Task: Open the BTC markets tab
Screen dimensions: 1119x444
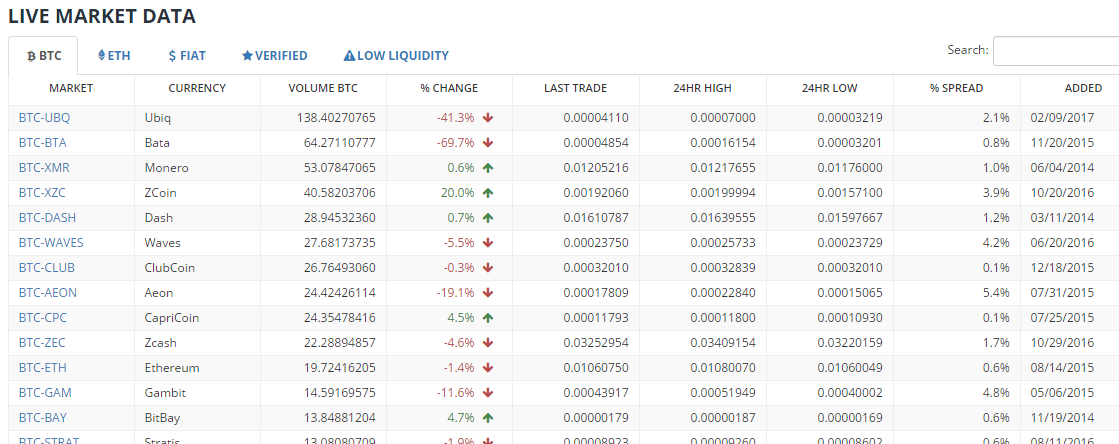Action: [x=44, y=56]
